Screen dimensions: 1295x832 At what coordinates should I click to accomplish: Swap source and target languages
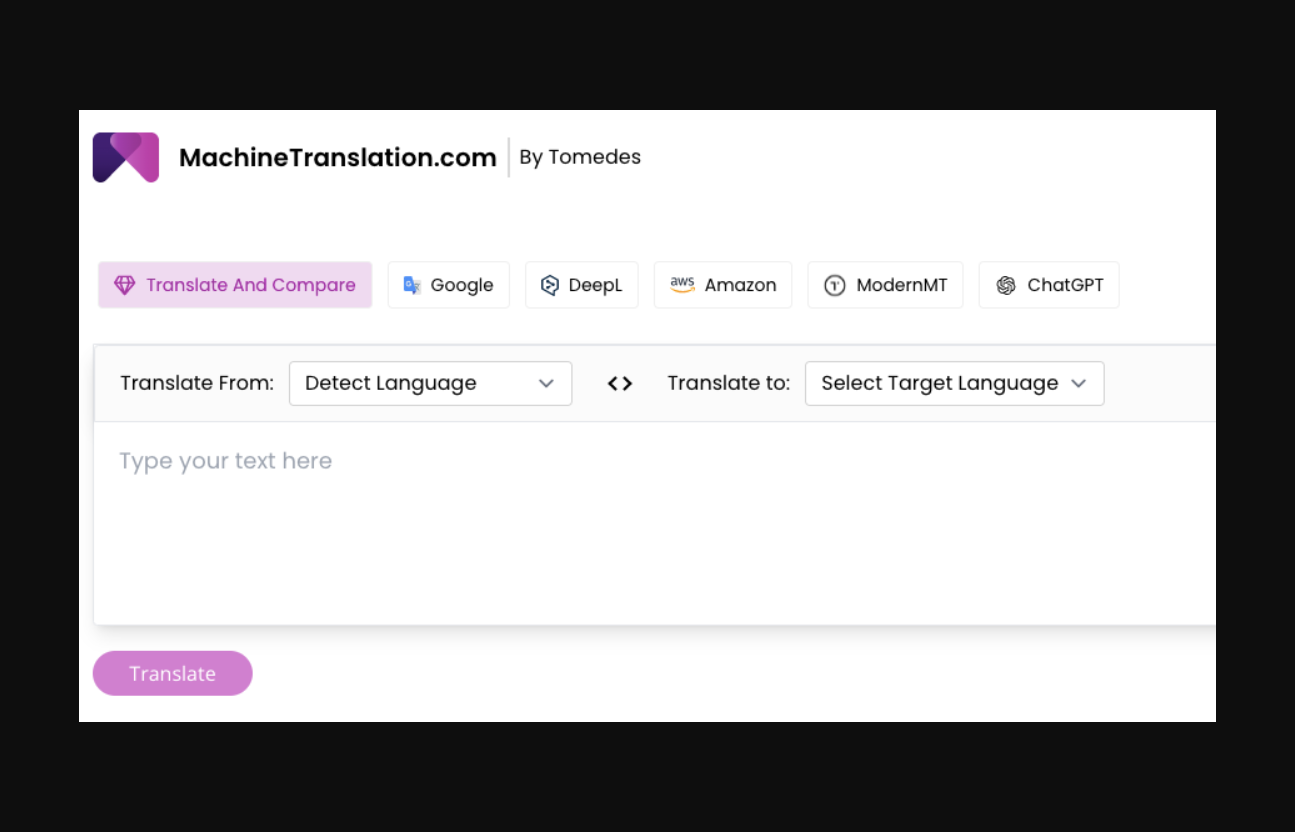tap(620, 384)
